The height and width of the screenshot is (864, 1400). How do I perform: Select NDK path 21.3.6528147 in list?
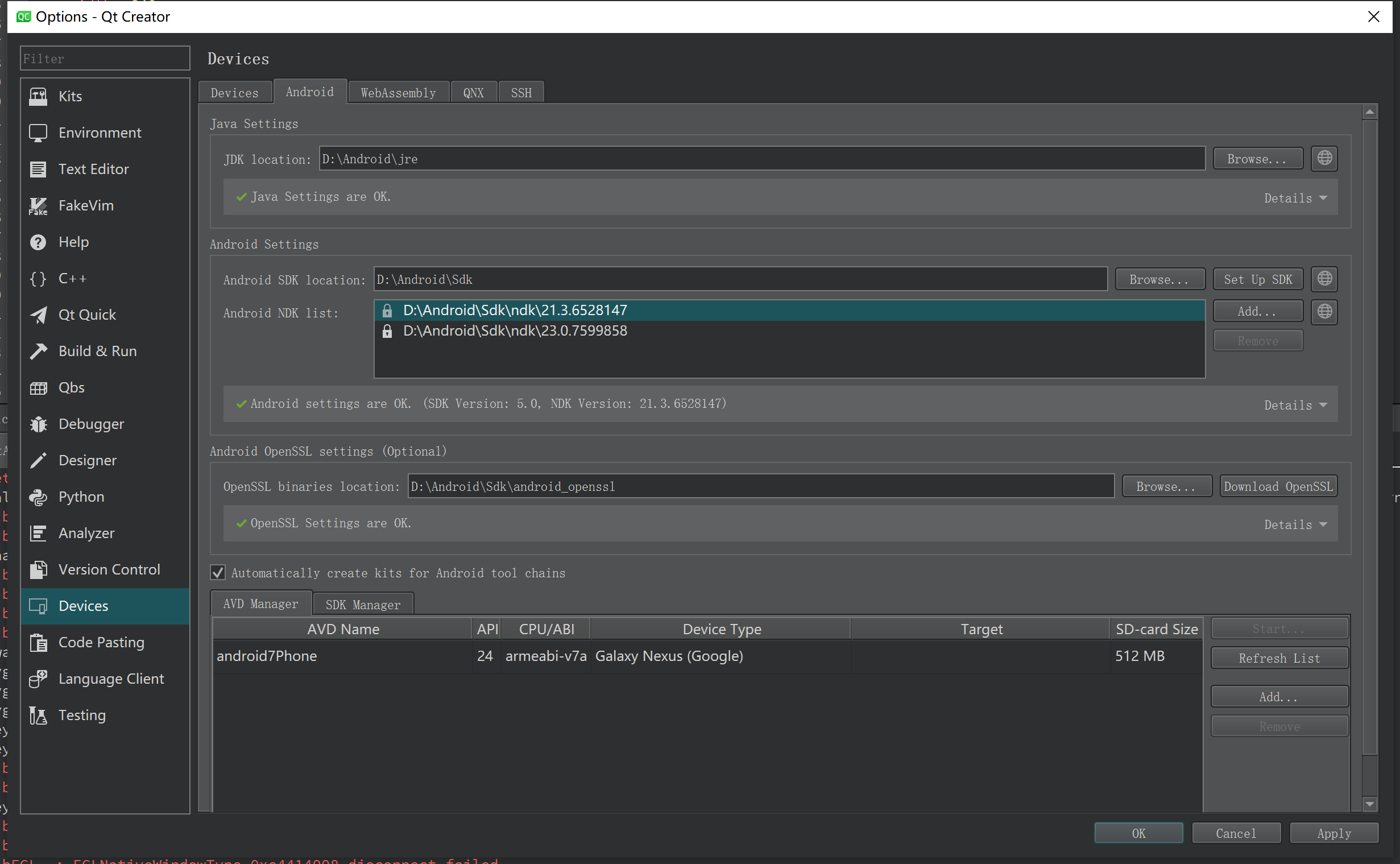[x=789, y=311]
